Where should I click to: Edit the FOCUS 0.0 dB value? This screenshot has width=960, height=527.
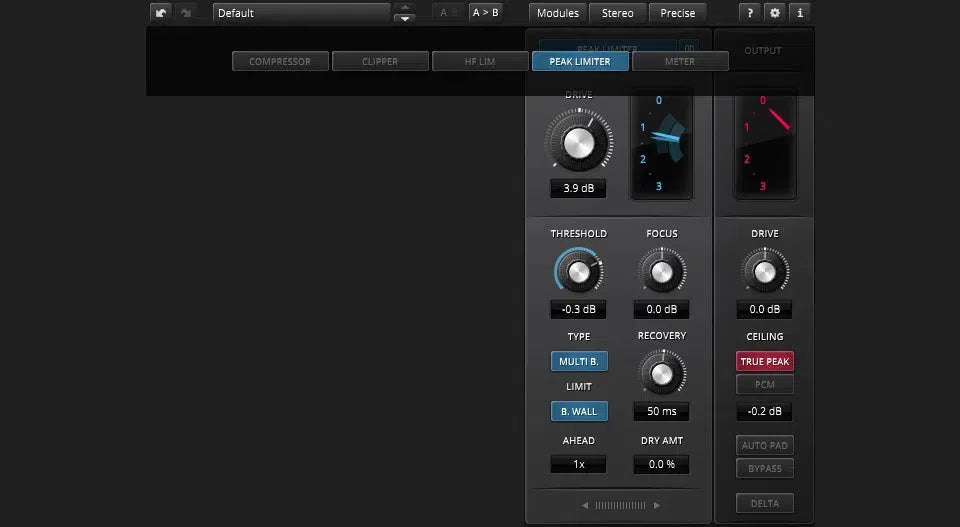(662, 309)
